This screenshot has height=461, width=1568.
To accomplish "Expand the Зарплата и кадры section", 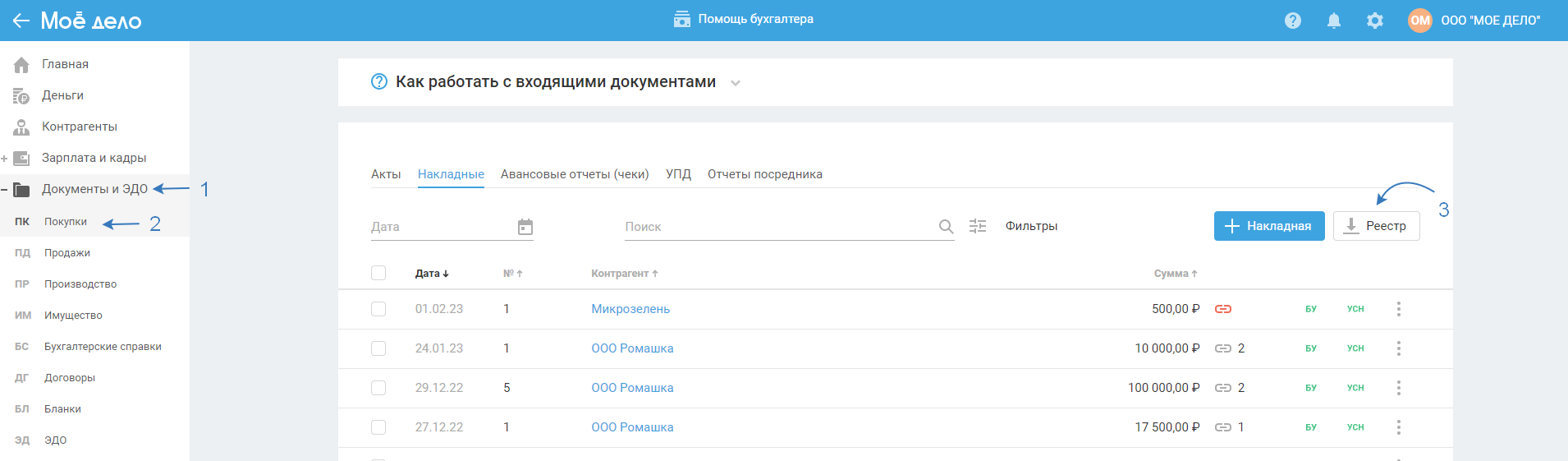I will pyautogui.click(x=5, y=159).
